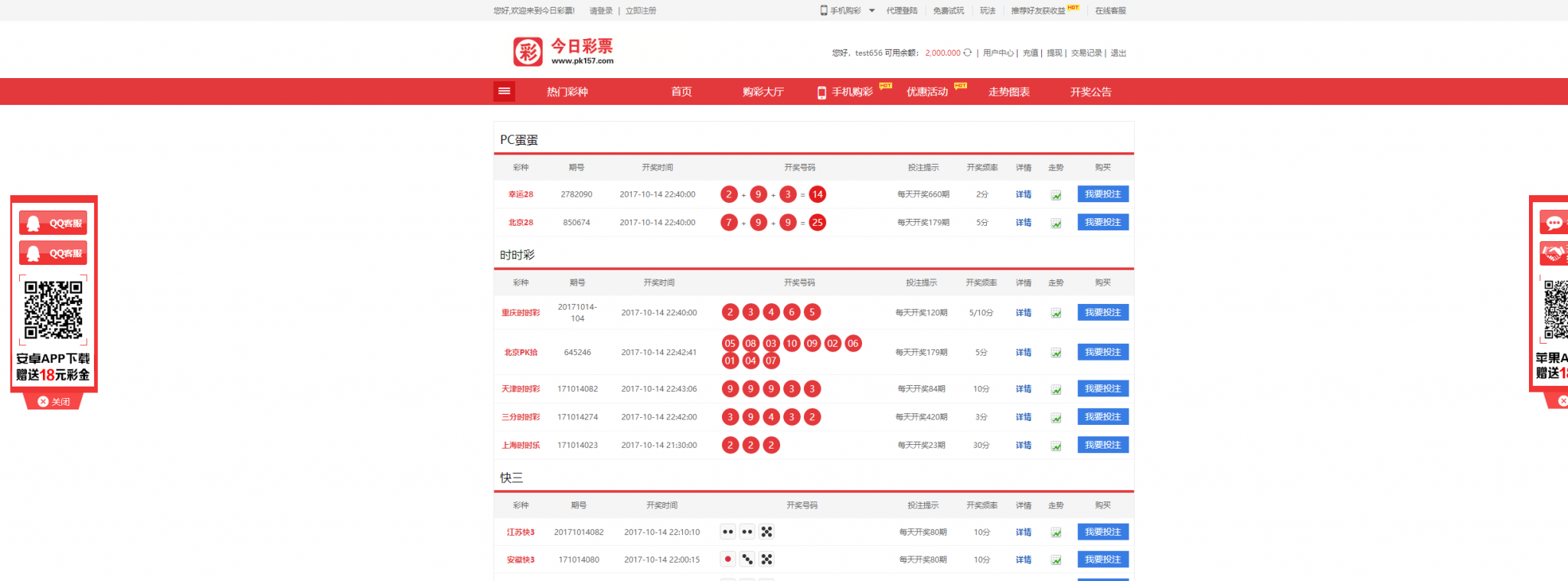Open trend chart icon for 天津时时彩
Image resolution: width=1568 pixels, height=581 pixels.
1056,390
